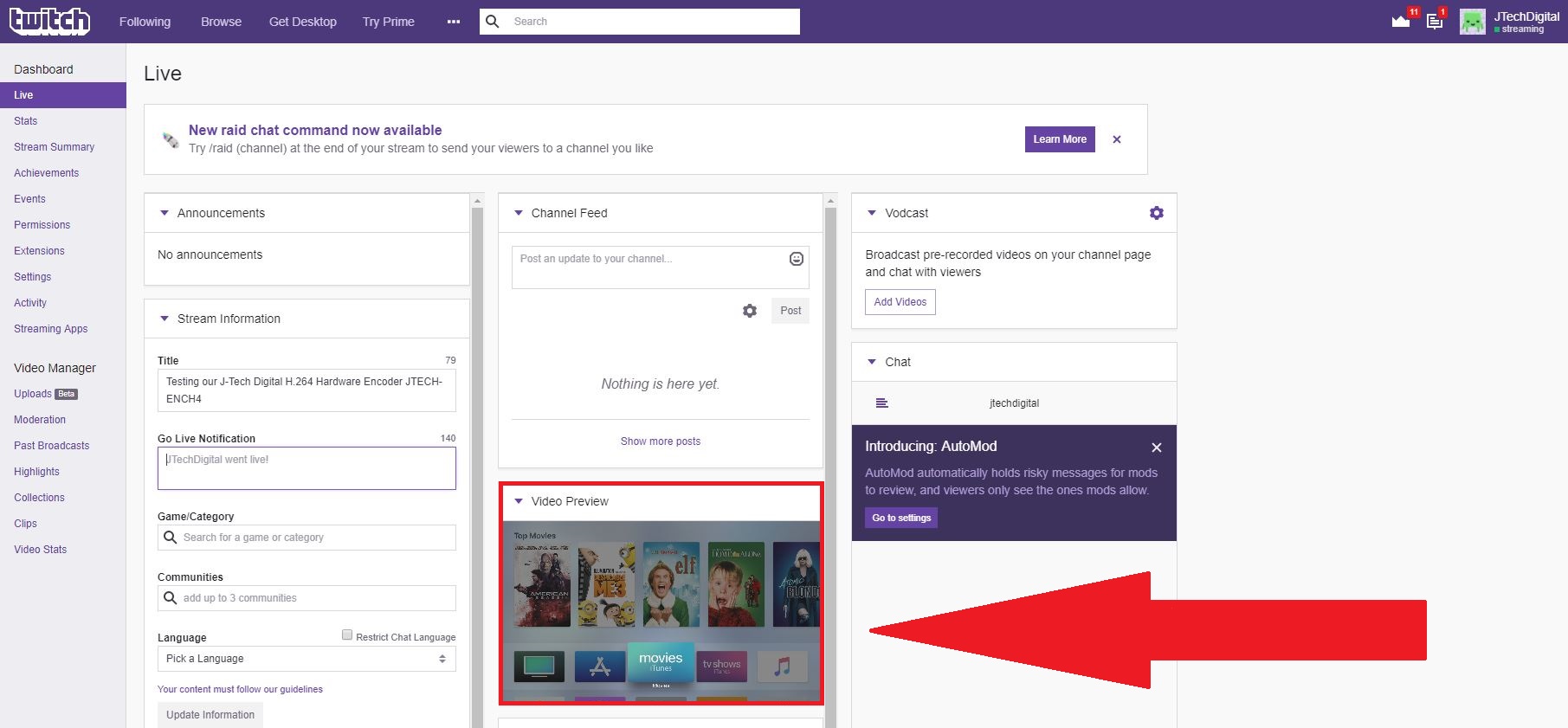Click the Post button

790,311
